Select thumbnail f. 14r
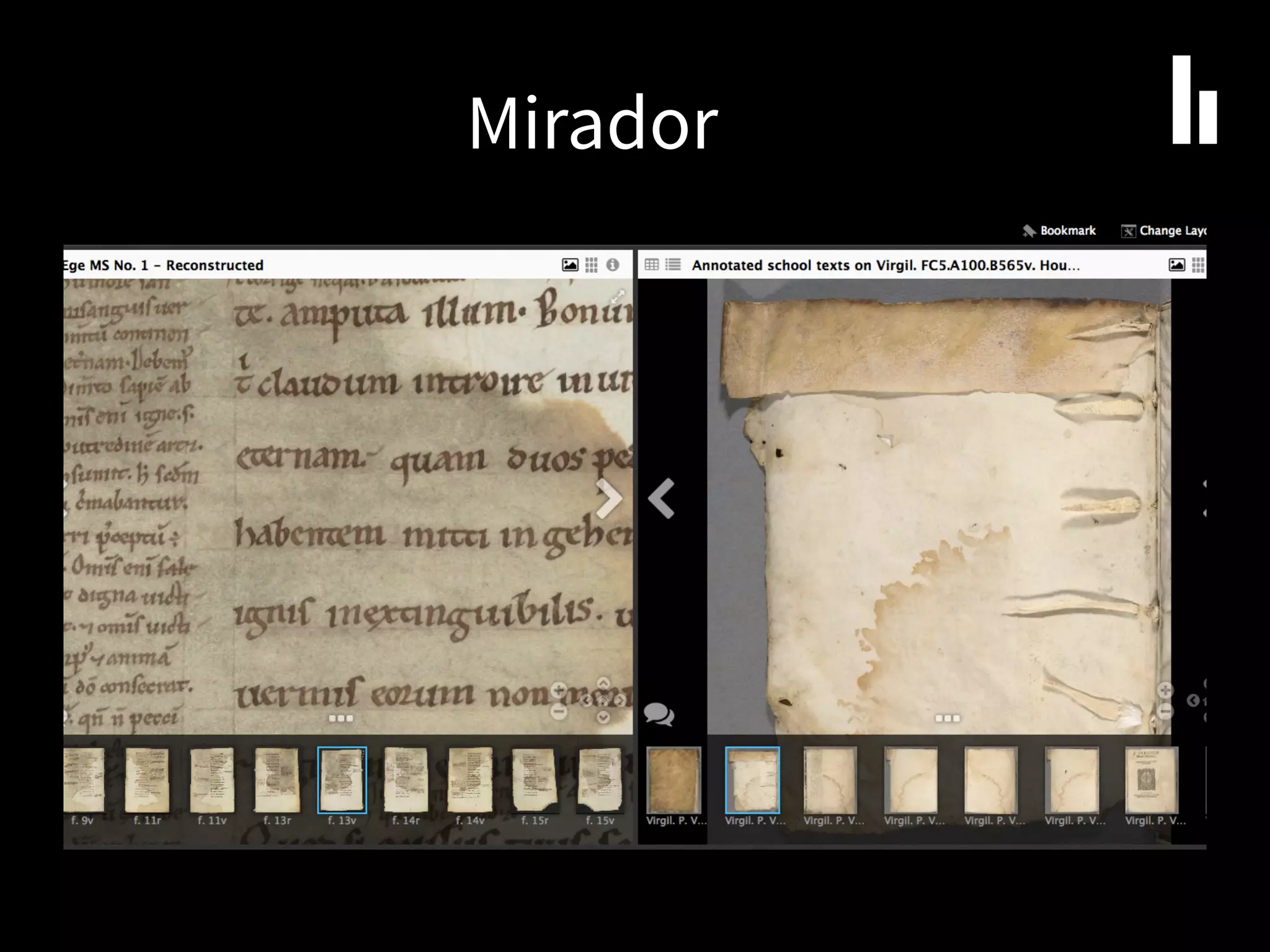This screenshot has width=1270, height=952. coord(406,780)
